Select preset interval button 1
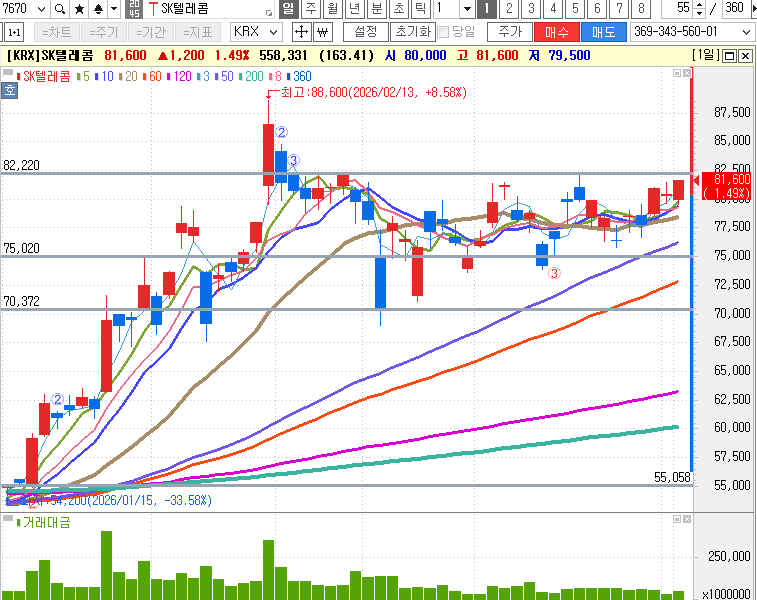The width and height of the screenshot is (757, 600). (487, 9)
